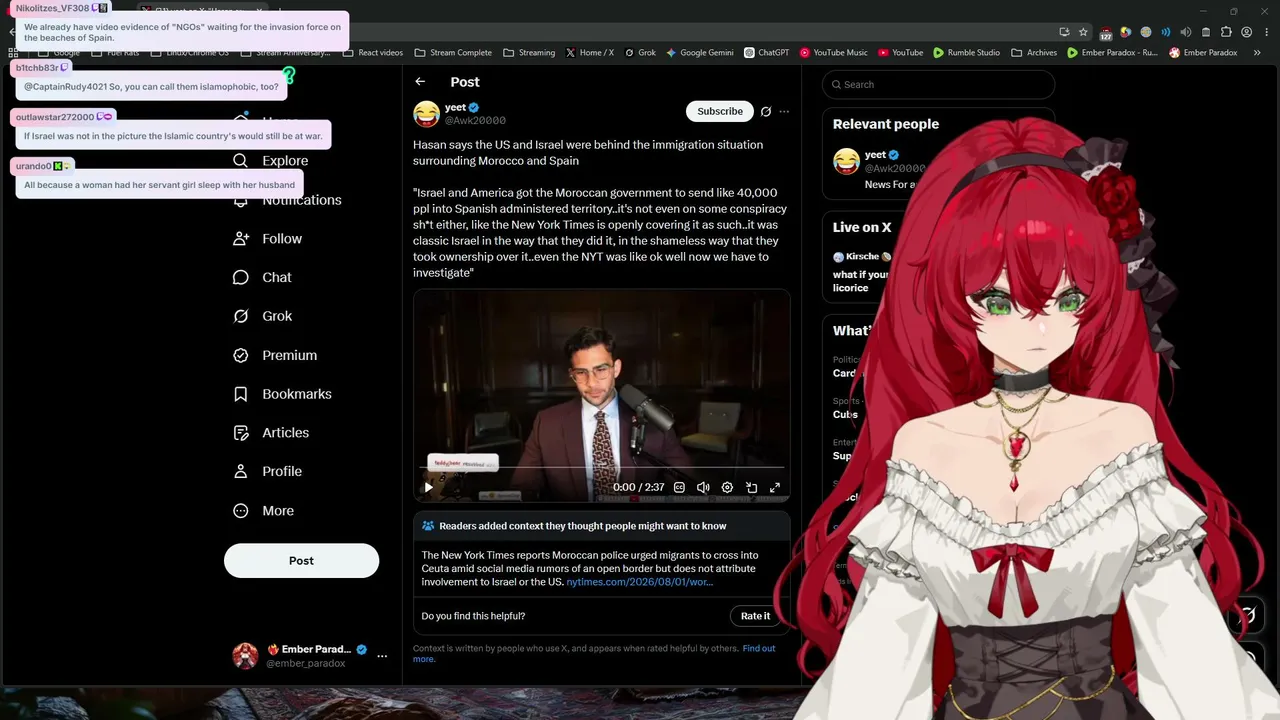Image resolution: width=1280 pixels, height=720 pixels.
Task: Go back using the Post header arrow
Action: click(x=420, y=82)
